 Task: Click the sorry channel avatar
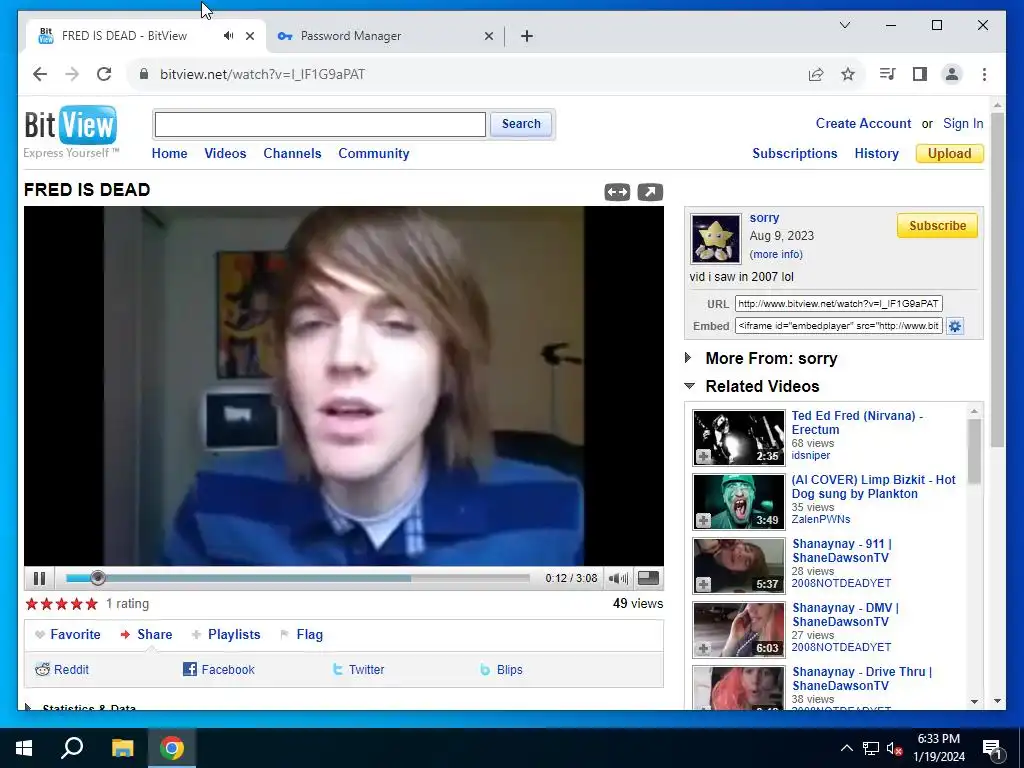pos(716,238)
